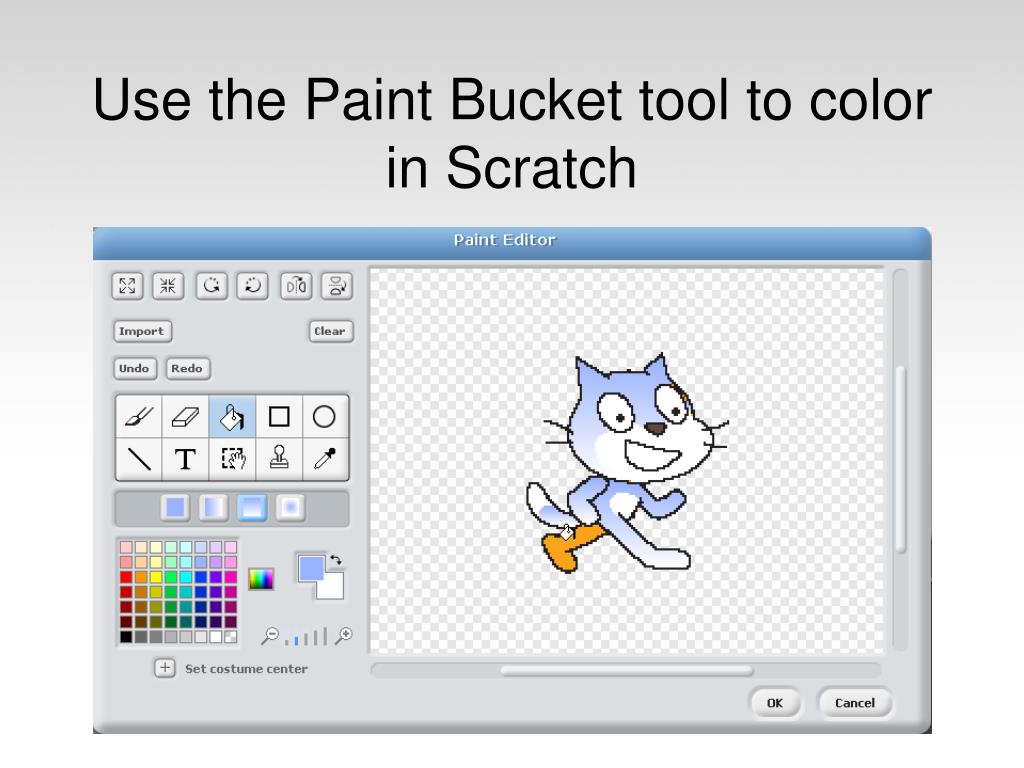Select the Ellipse tool
The image size is (1024, 768).
(x=325, y=416)
